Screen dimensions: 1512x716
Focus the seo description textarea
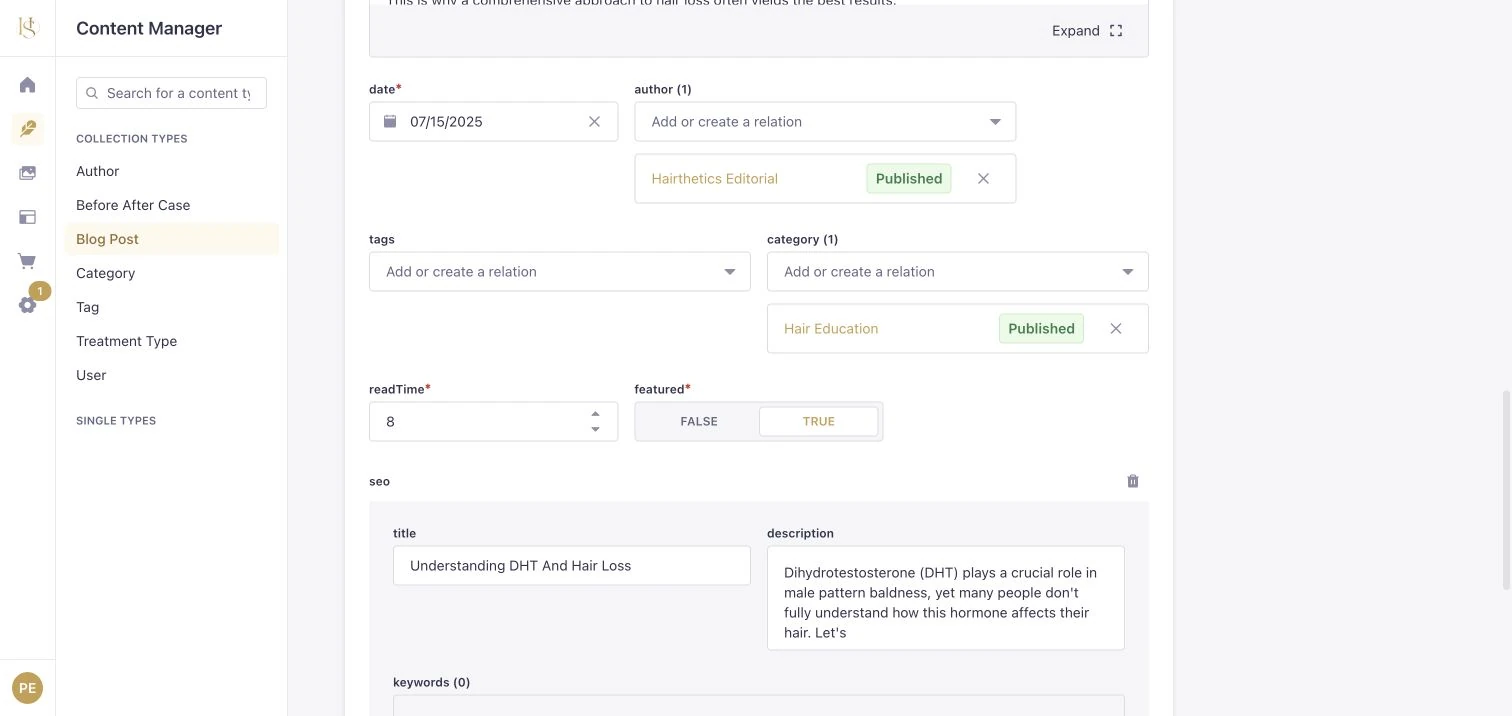click(x=945, y=597)
